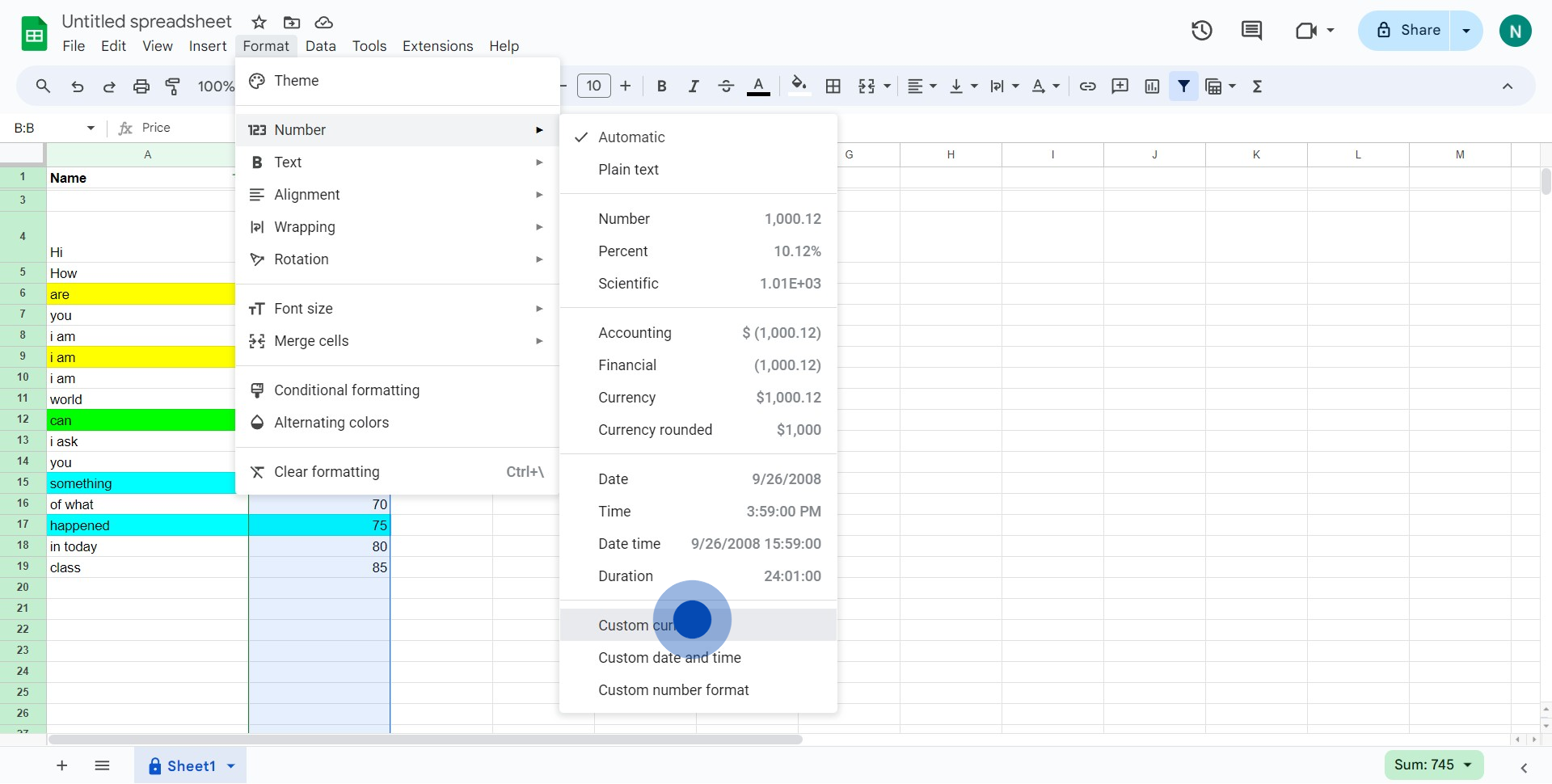Image resolution: width=1552 pixels, height=784 pixels.
Task: Click the undo arrow icon
Action: tap(77, 86)
